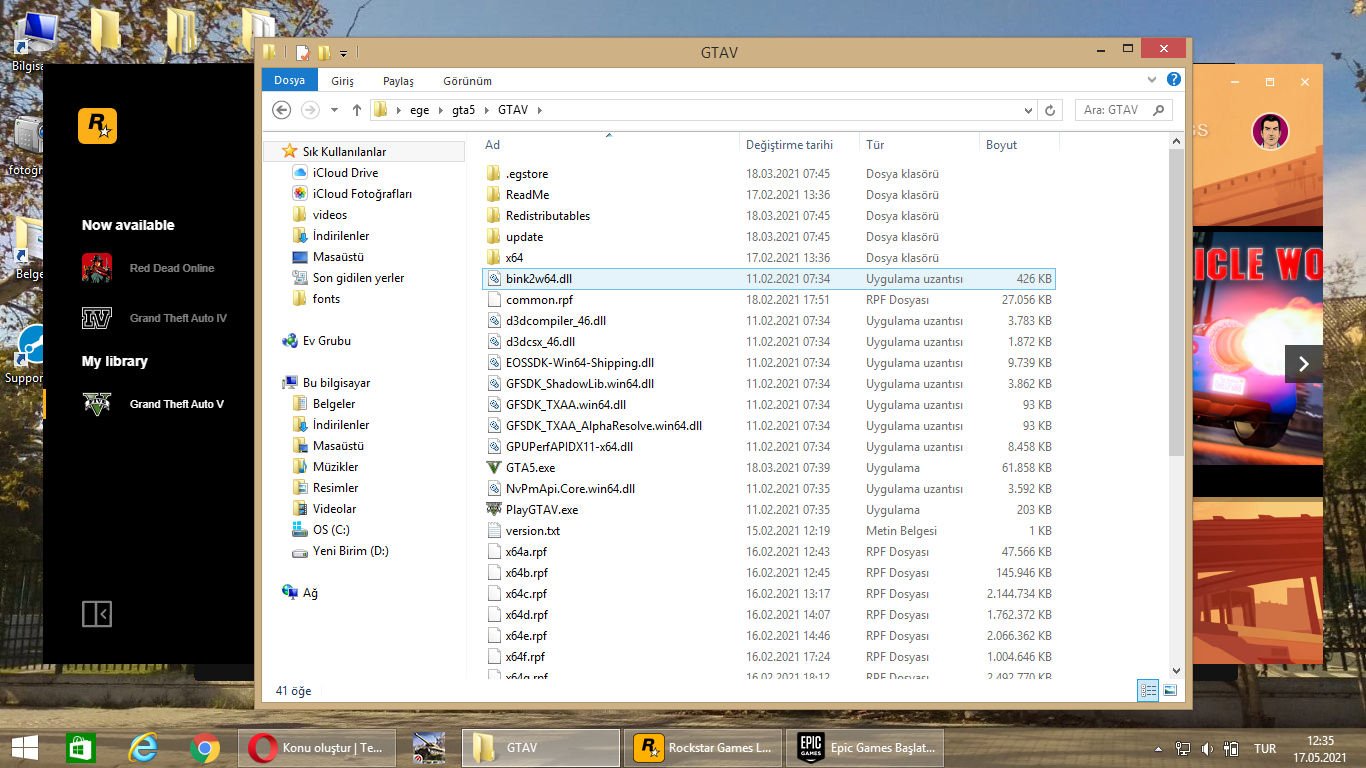Sort files by the Boyut column header
This screenshot has width=1366, height=768.
(x=1019, y=145)
